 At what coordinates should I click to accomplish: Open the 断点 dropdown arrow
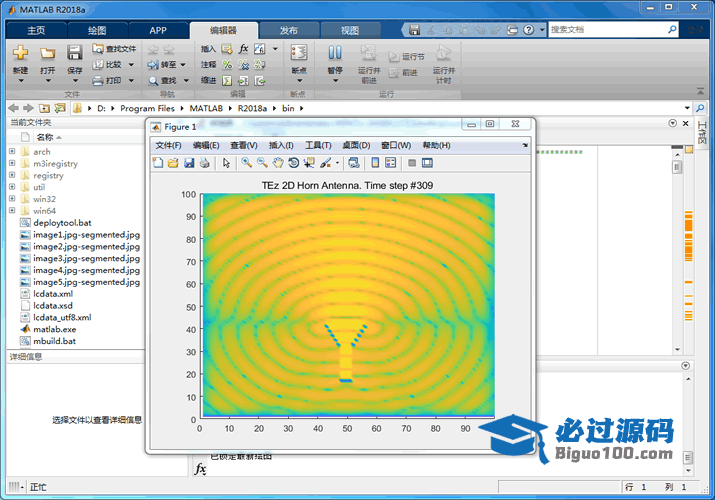point(299,81)
